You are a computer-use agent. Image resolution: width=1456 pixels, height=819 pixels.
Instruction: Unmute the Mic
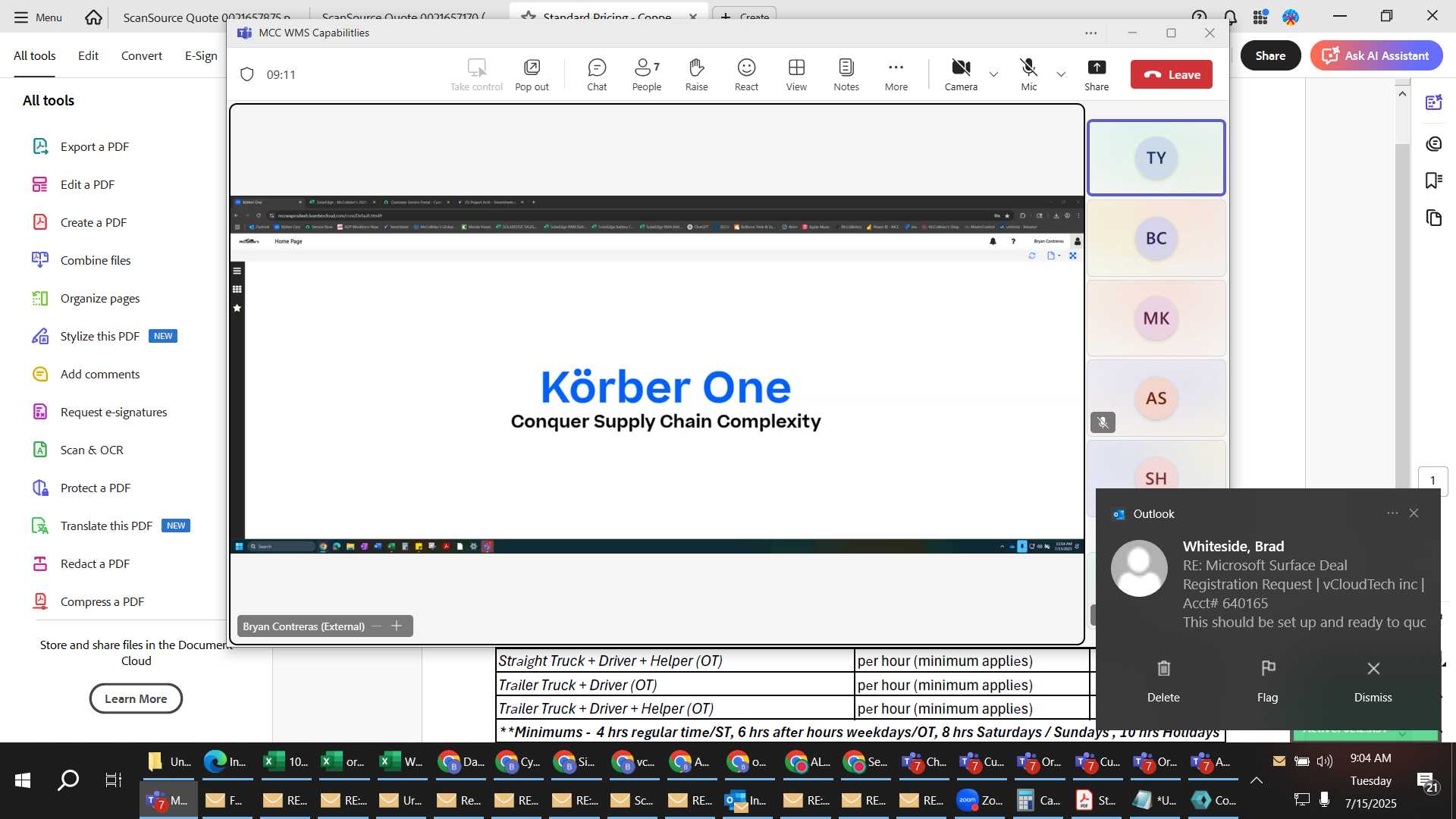[x=1028, y=74]
